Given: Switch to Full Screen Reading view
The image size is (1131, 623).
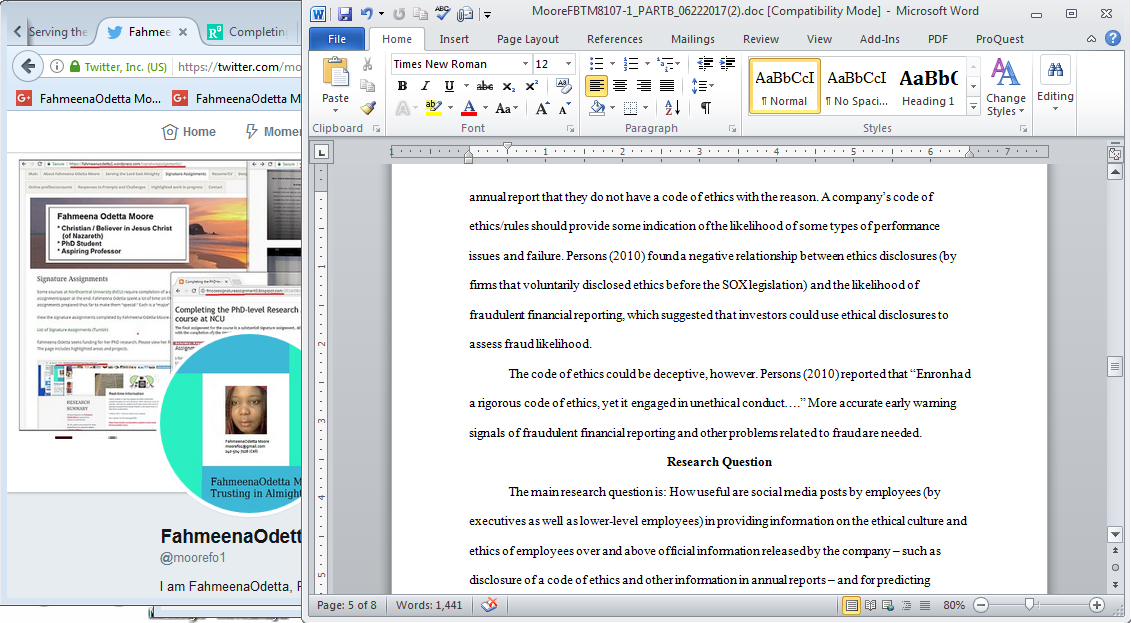Looking at the screenshot, I should [871, 605].
